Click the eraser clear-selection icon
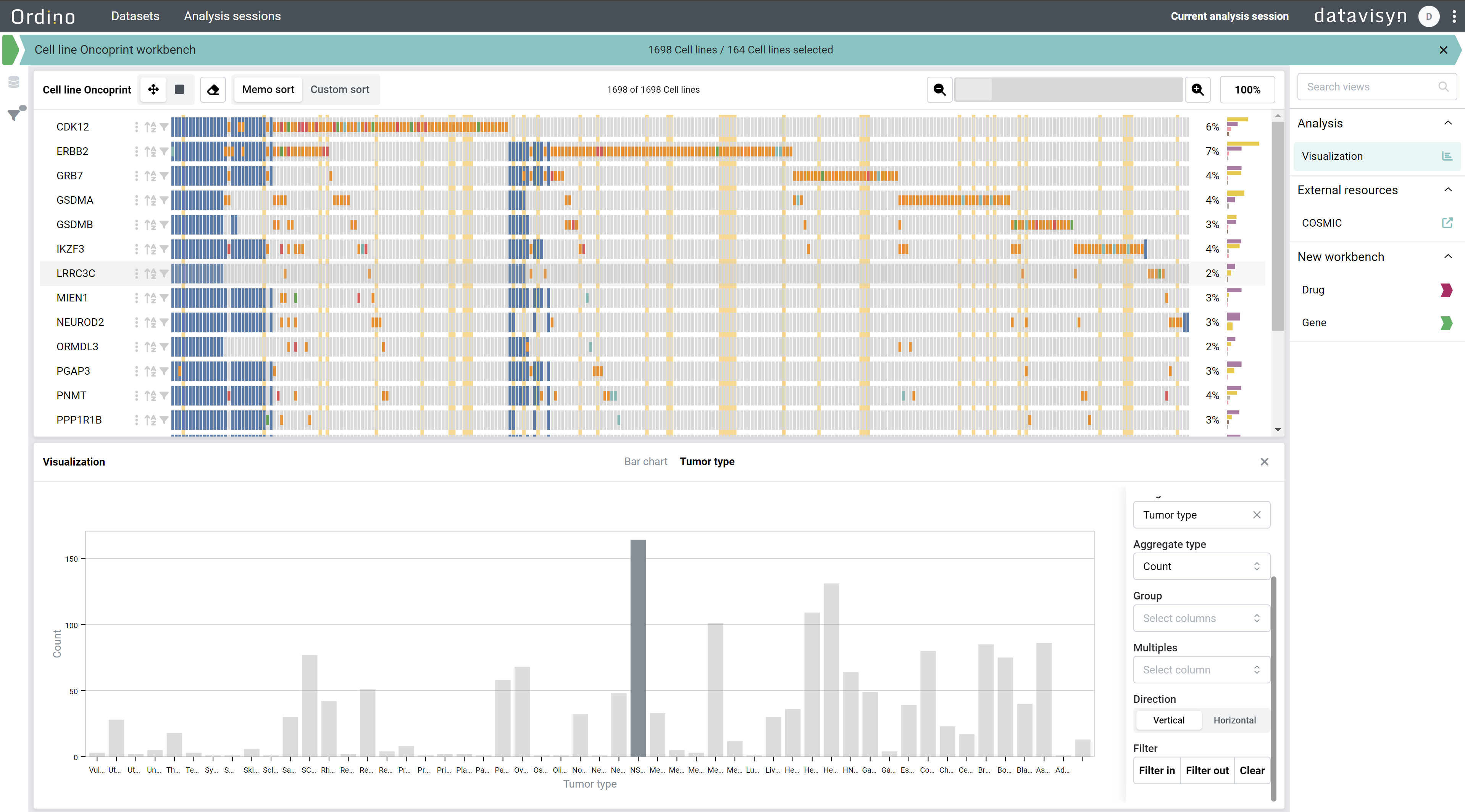Screen dimensions: 1465x812 pos(213,90)
